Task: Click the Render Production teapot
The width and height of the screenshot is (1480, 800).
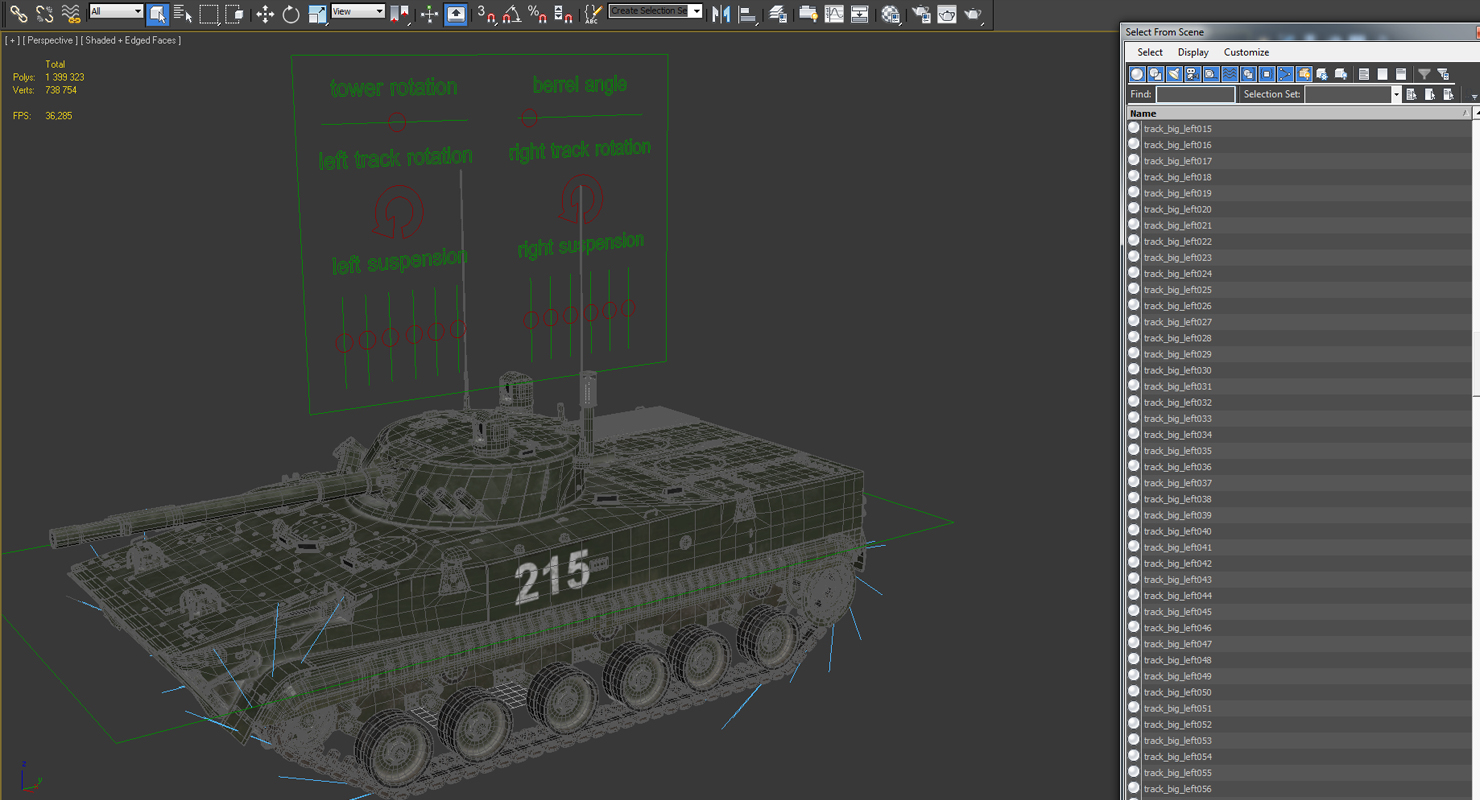Action: coord(972,14)
